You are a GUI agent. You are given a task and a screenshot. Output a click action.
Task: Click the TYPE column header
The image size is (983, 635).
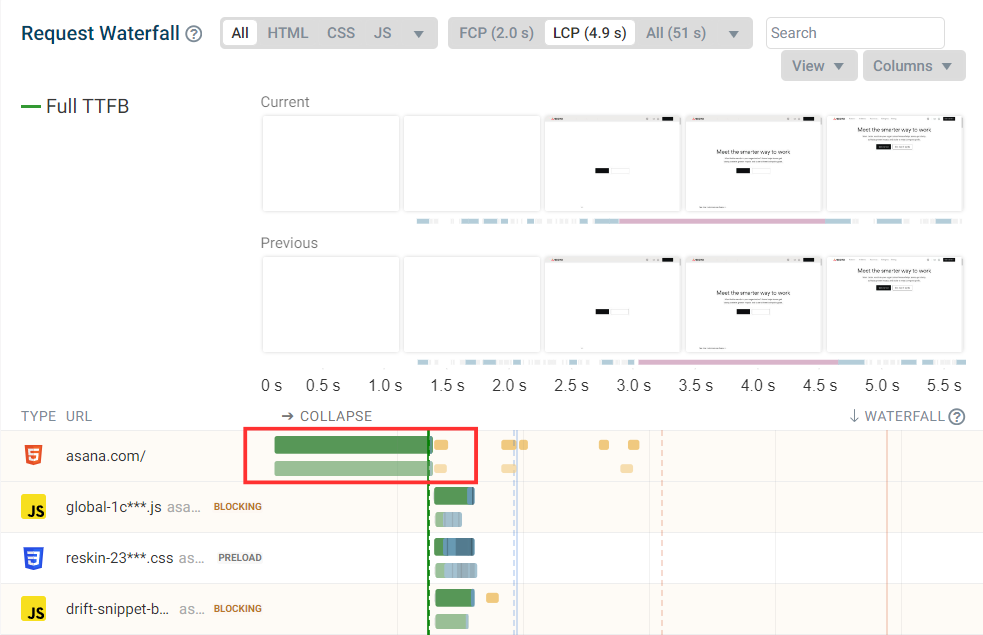coord(38,416)
